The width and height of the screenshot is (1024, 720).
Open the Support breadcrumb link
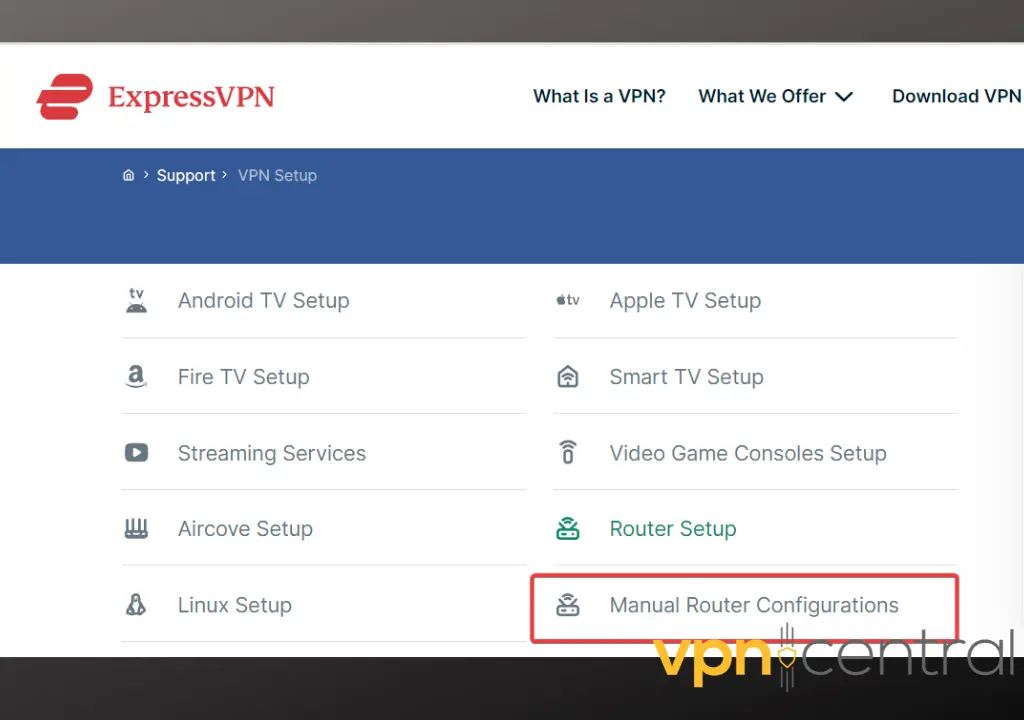(186, 175)
